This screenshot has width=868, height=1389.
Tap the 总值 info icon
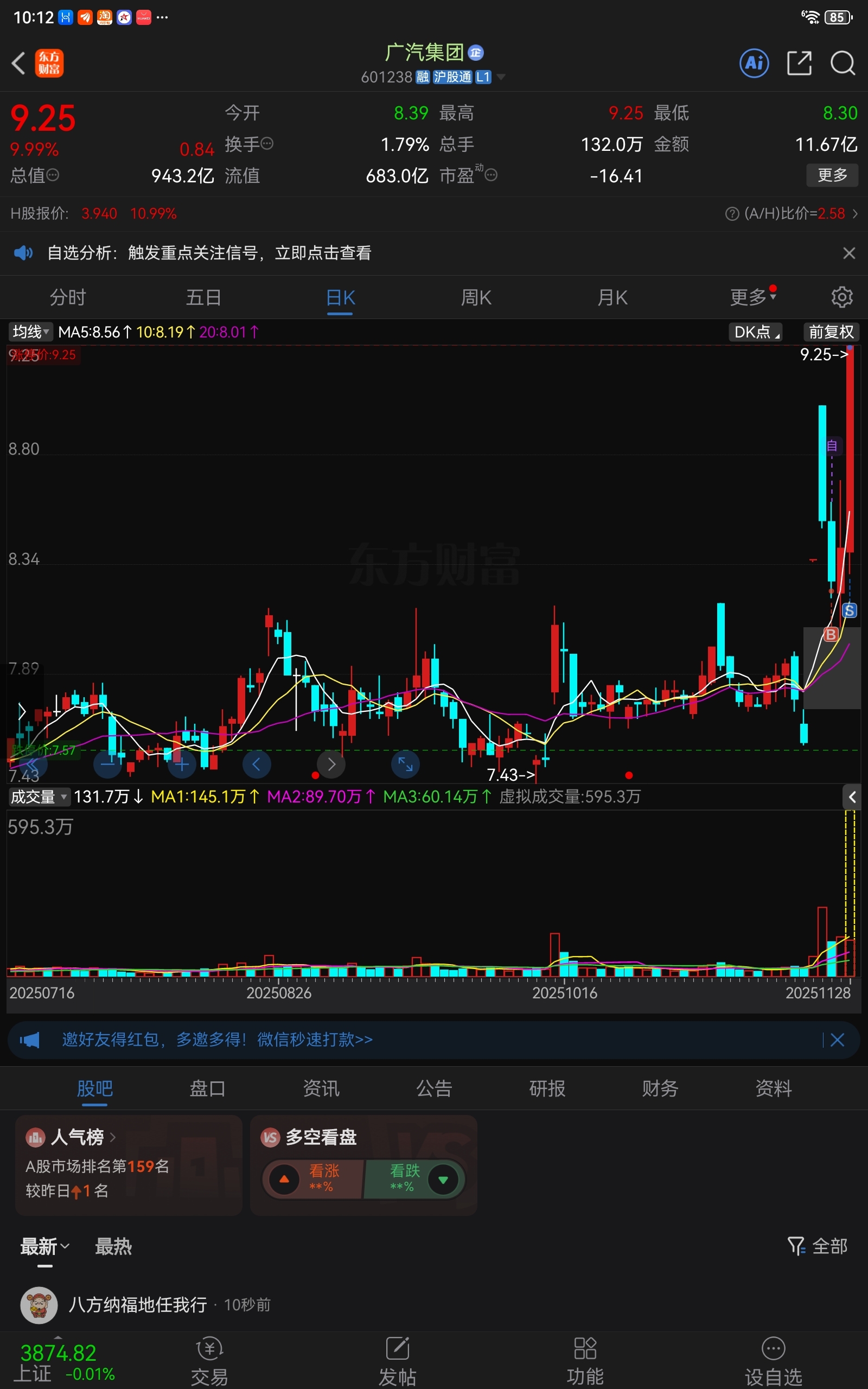pos(52,175)
